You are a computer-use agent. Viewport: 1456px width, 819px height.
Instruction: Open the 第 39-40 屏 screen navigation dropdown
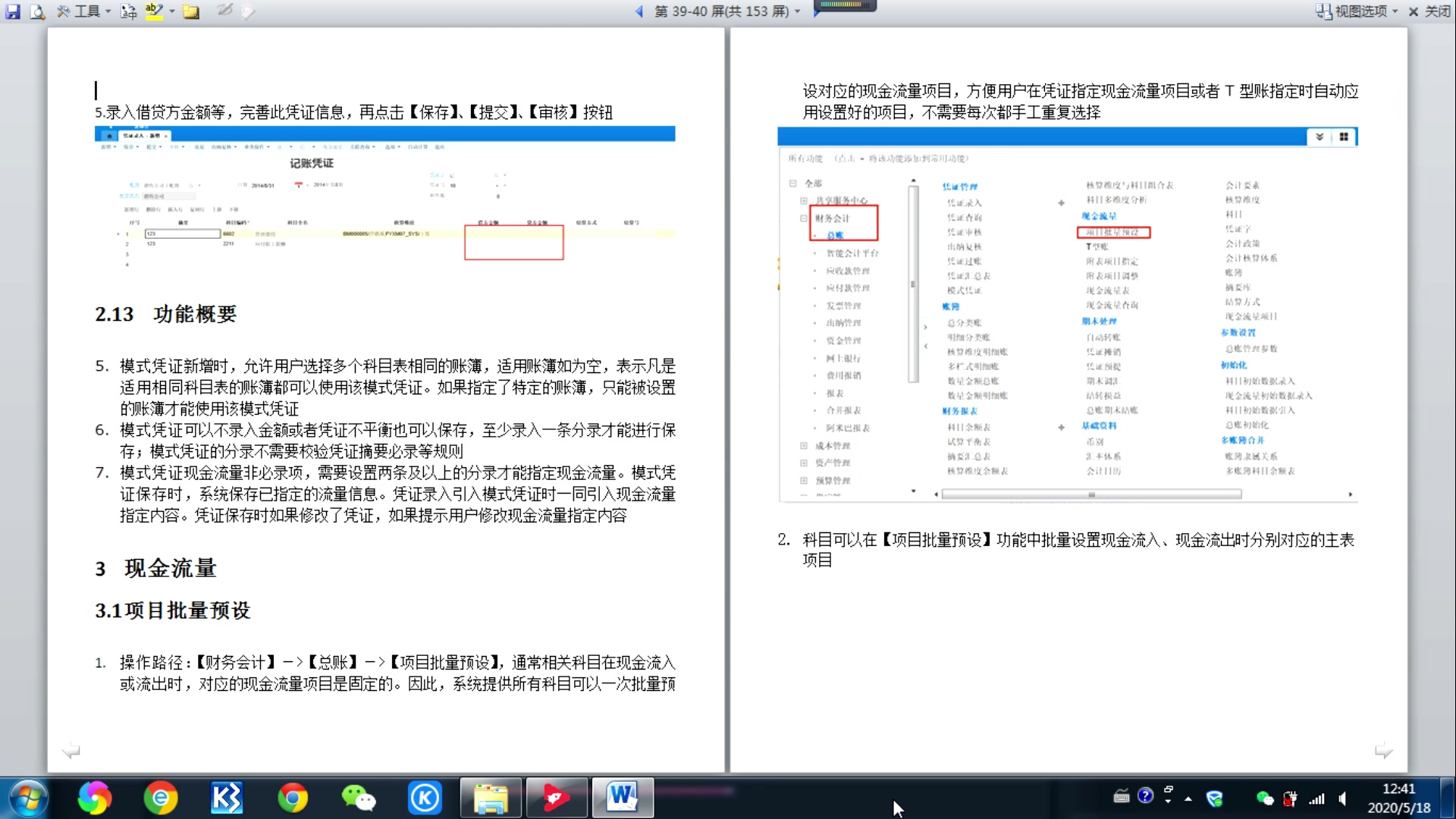(726, 11)
